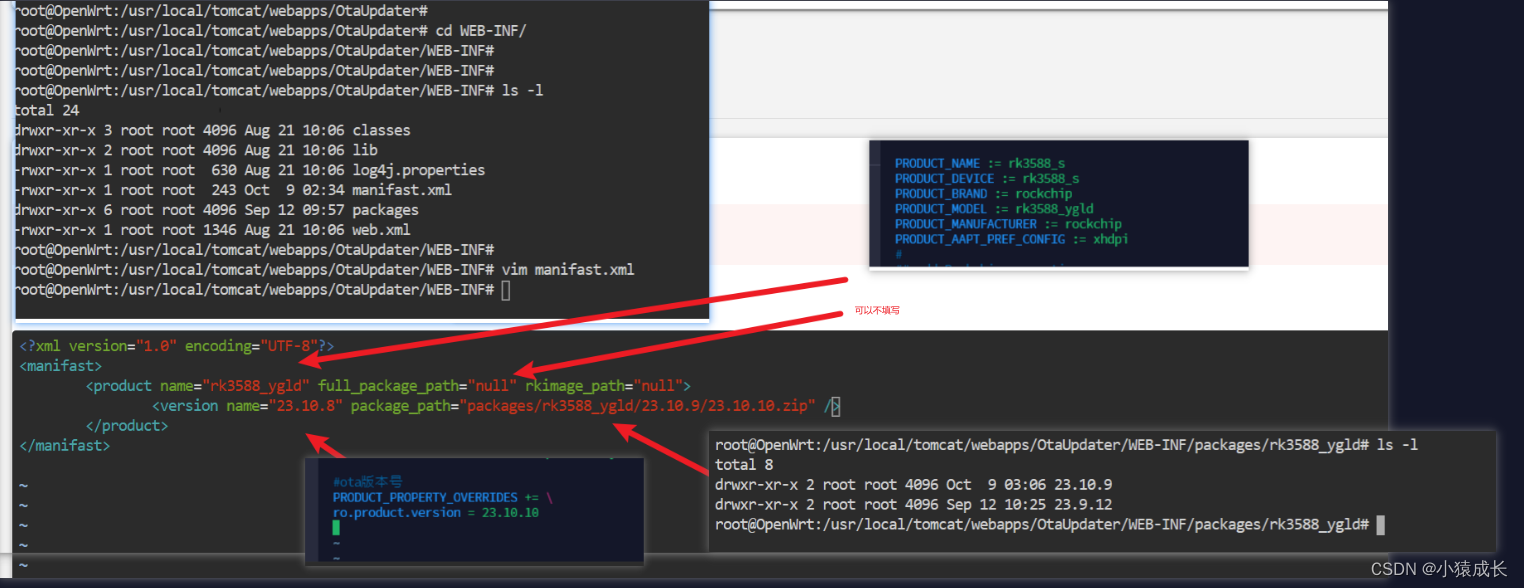Click the xml version="1.0" declaration line
Screen dimensions: 1524x588
click(177, 346)
